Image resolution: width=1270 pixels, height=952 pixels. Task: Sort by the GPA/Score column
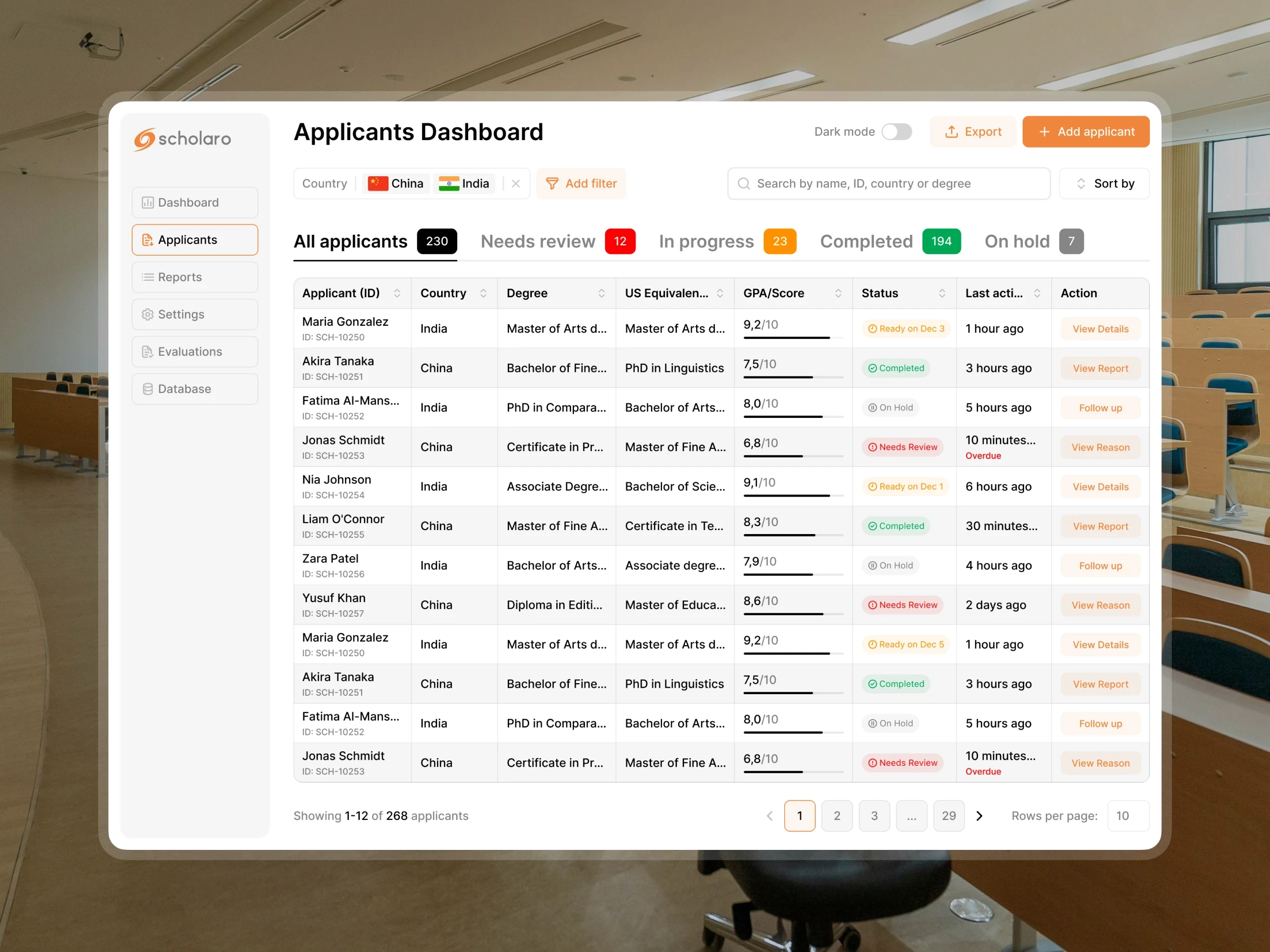pyautogui.click(x=838, y=293)
